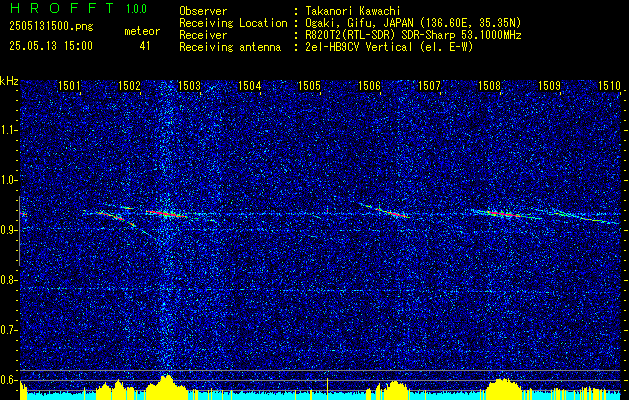
Task: Click the red meteor echo near 1508
Action: coord(502,214)
